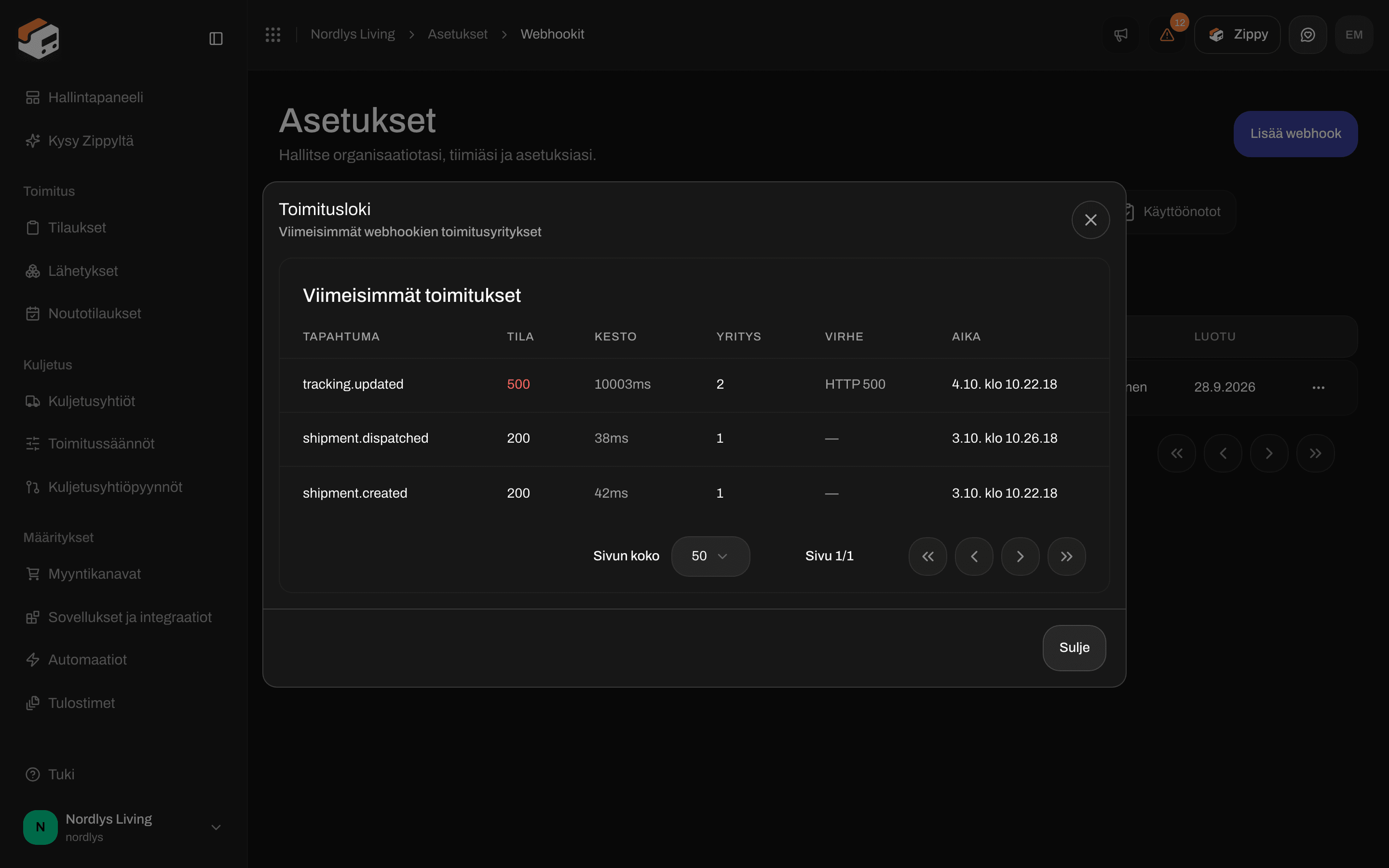This screenshot has width=1389, height=868.
Task: Close the Toimitusloki dialog with X
Action: tap(1090, 220)
